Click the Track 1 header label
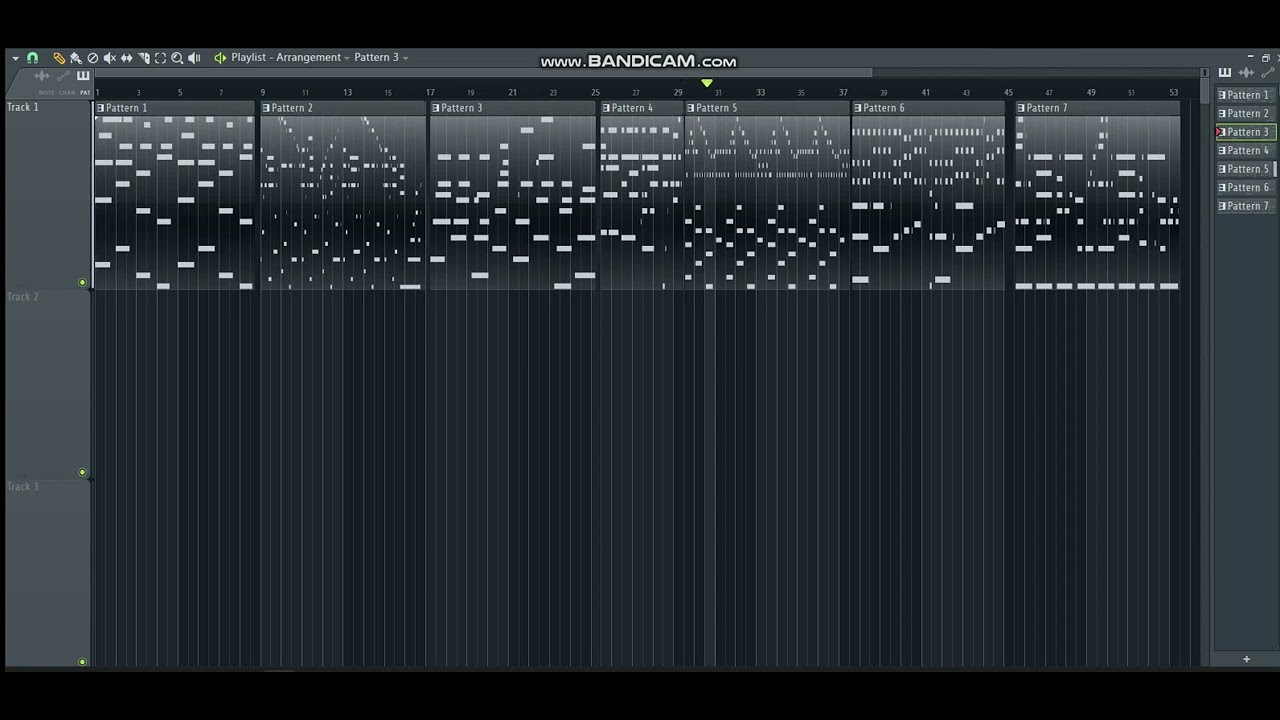 (x=23, y=107)
